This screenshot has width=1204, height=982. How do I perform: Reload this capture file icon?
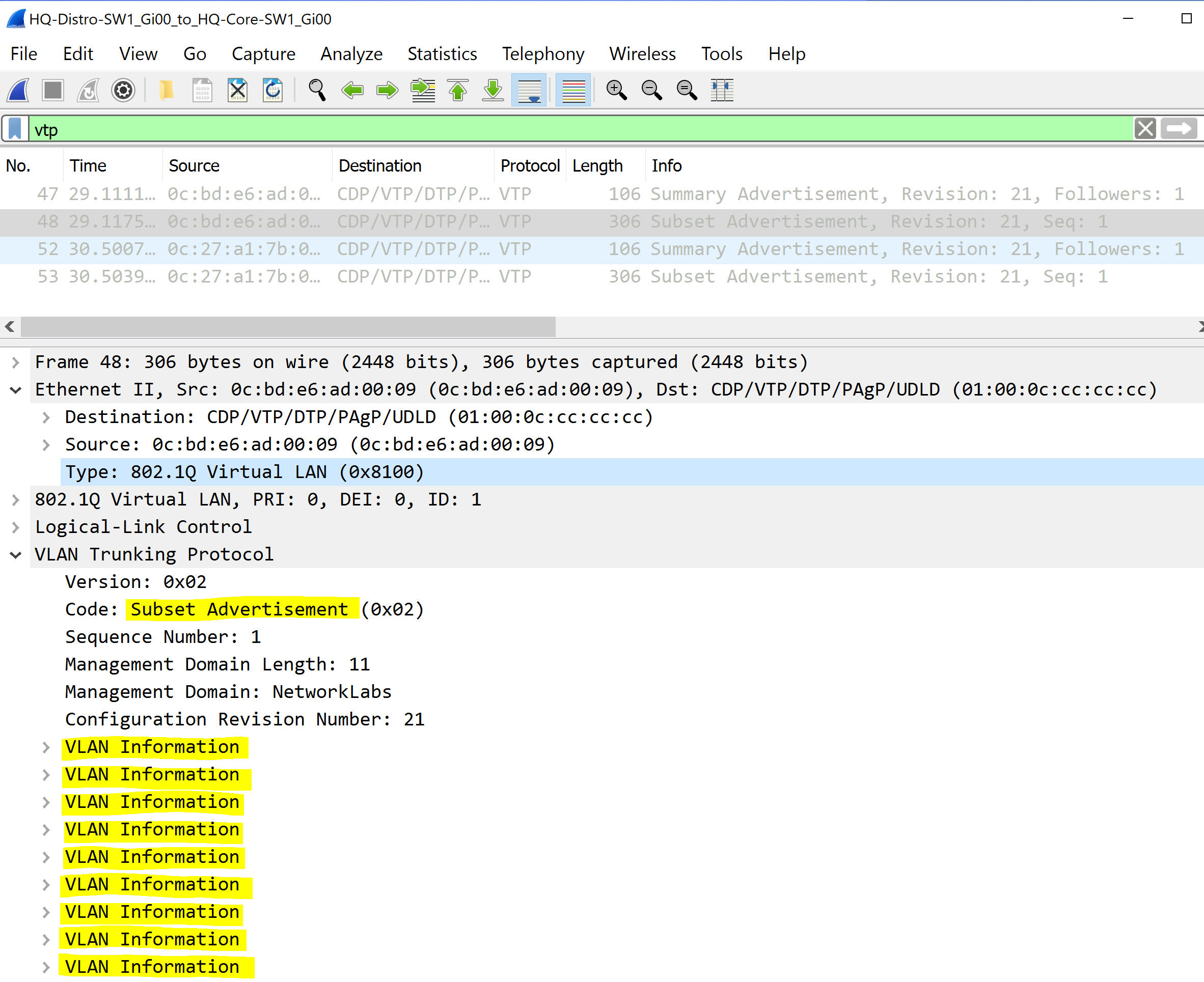(272, 90)
